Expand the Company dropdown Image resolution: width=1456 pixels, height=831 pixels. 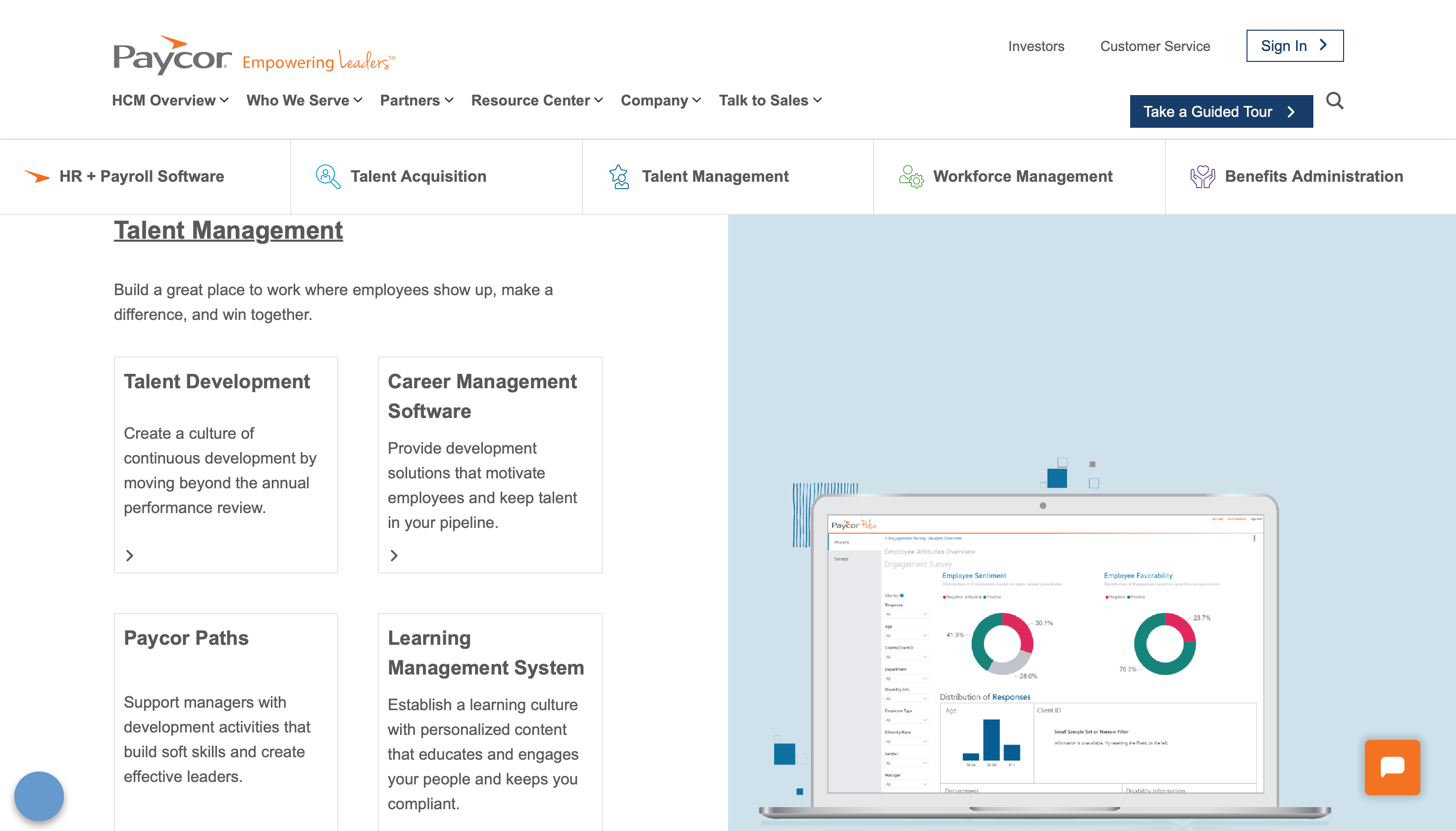(661, 101)
